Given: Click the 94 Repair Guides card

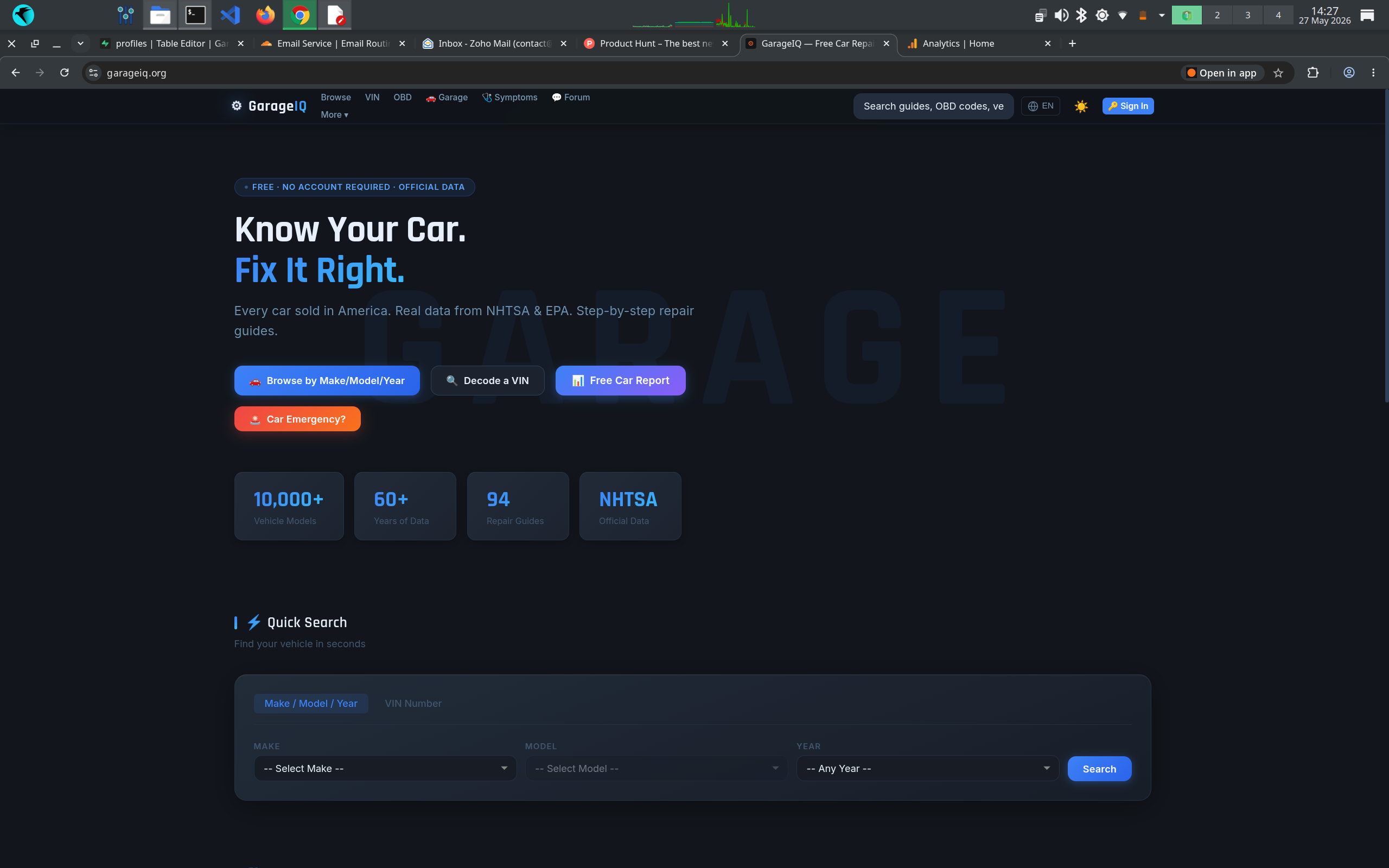Looking at the screenshot, I should (x=518, y=506).
